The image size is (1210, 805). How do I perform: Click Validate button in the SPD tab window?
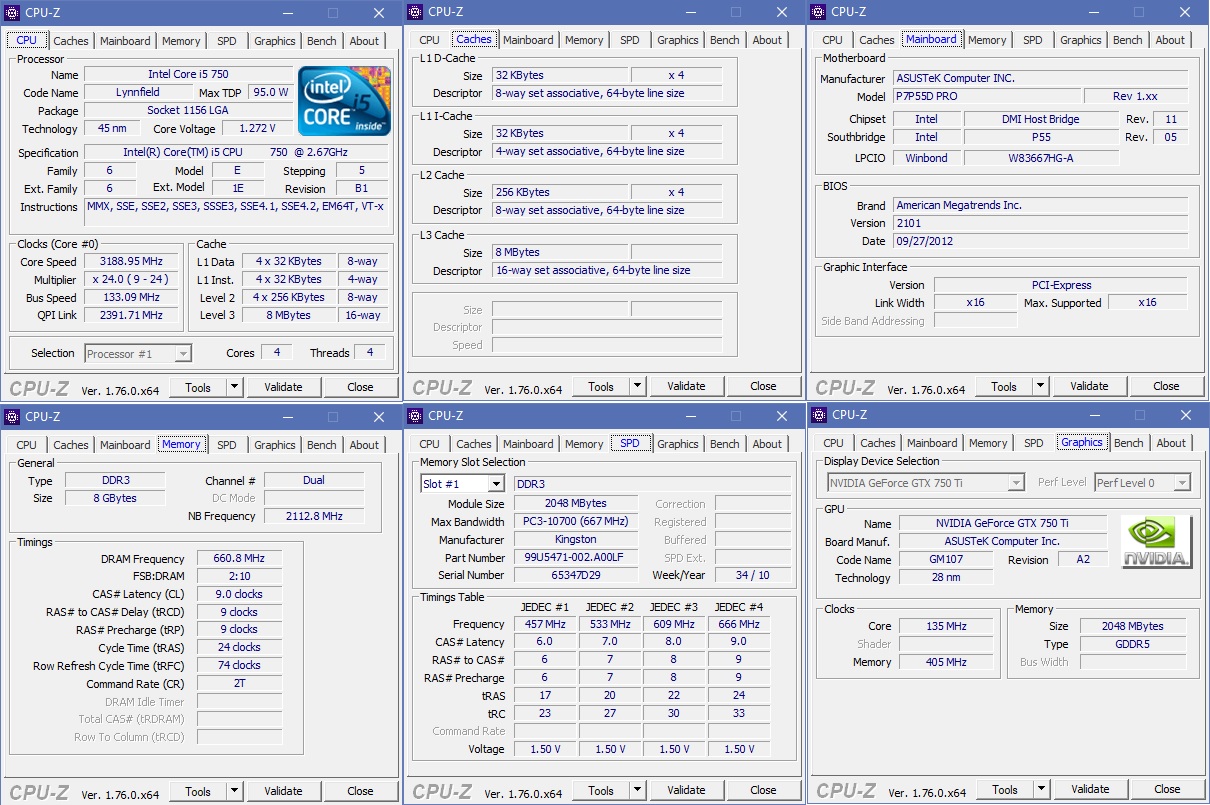tap(686, 790)
